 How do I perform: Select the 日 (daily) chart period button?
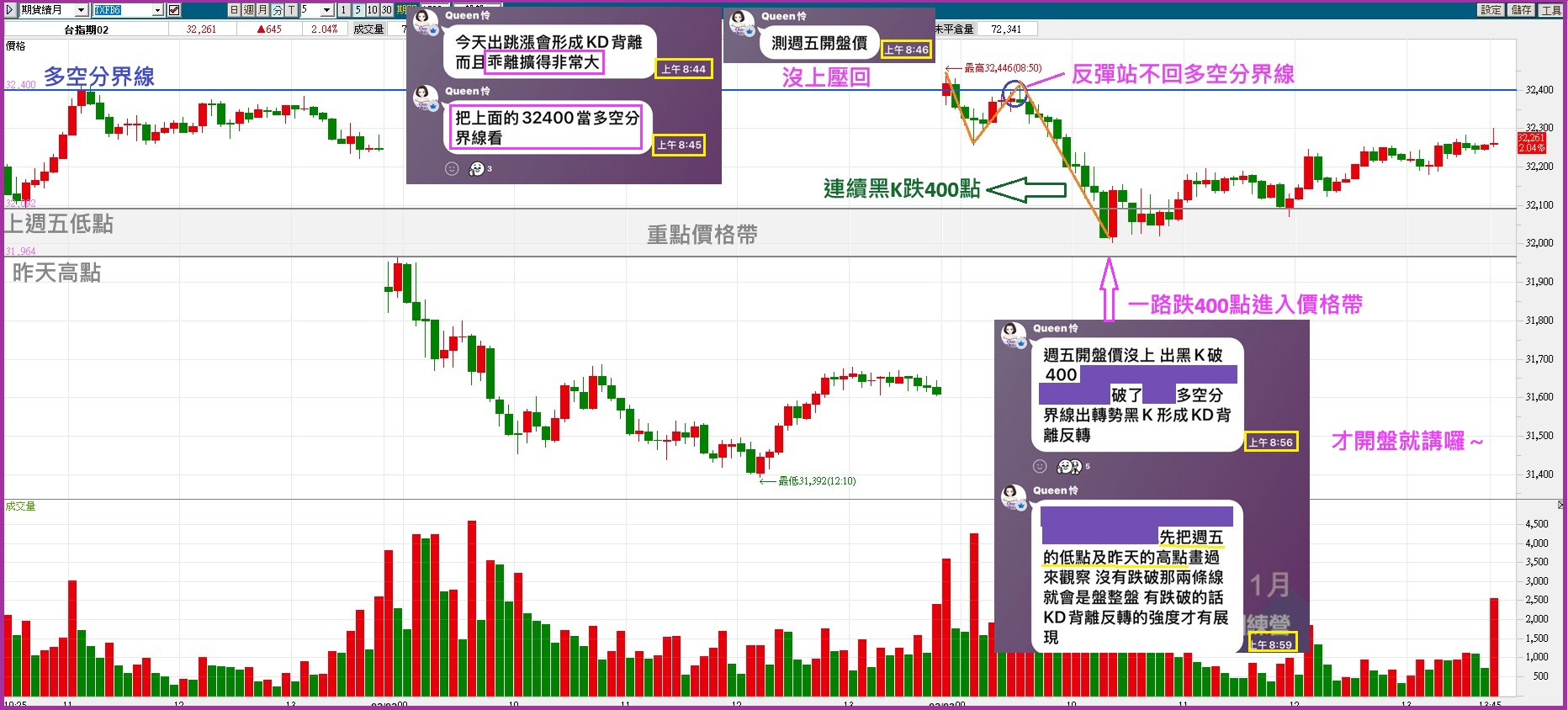tap(235, 10)
